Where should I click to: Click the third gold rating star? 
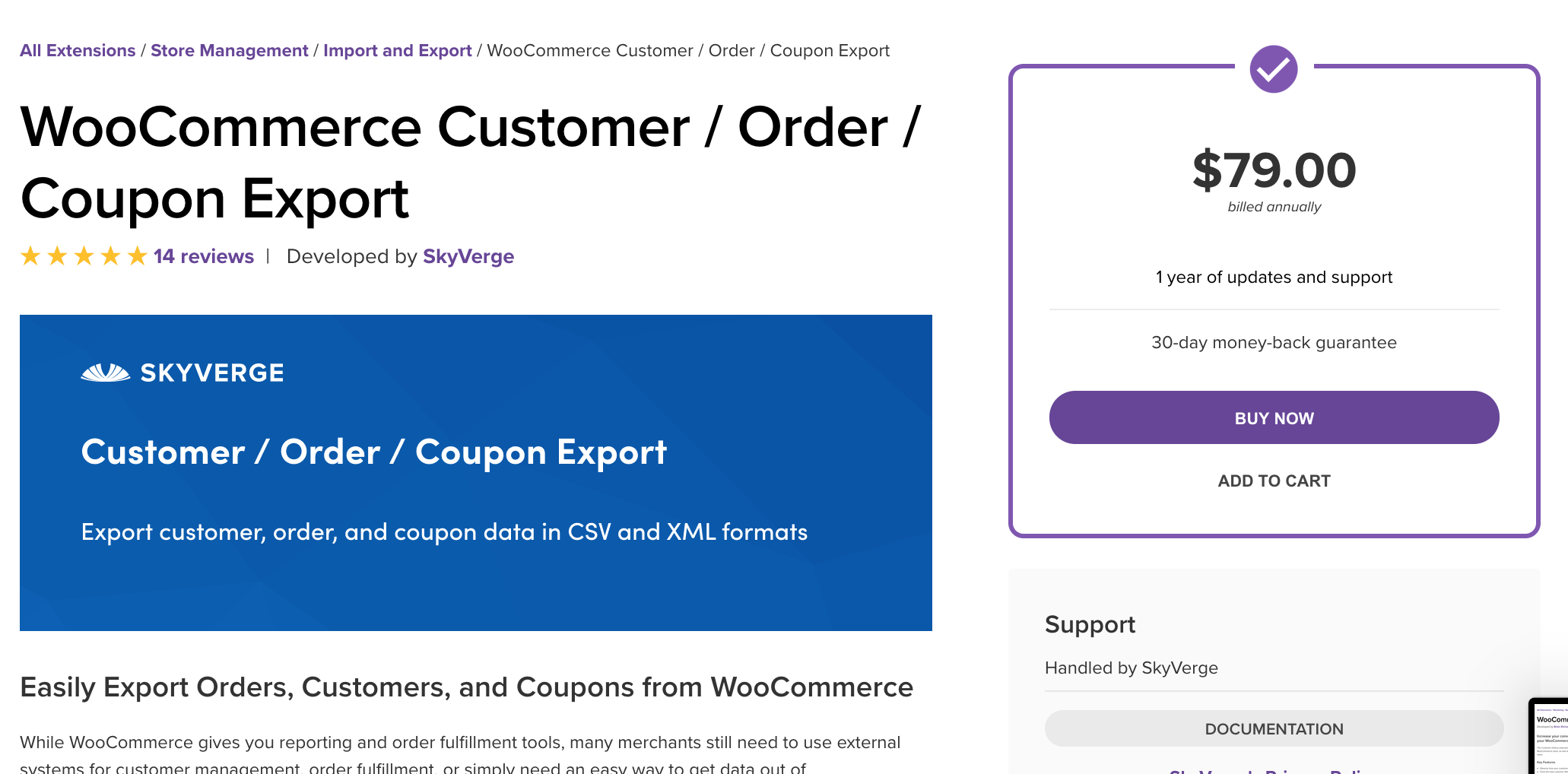click(84, 256)
